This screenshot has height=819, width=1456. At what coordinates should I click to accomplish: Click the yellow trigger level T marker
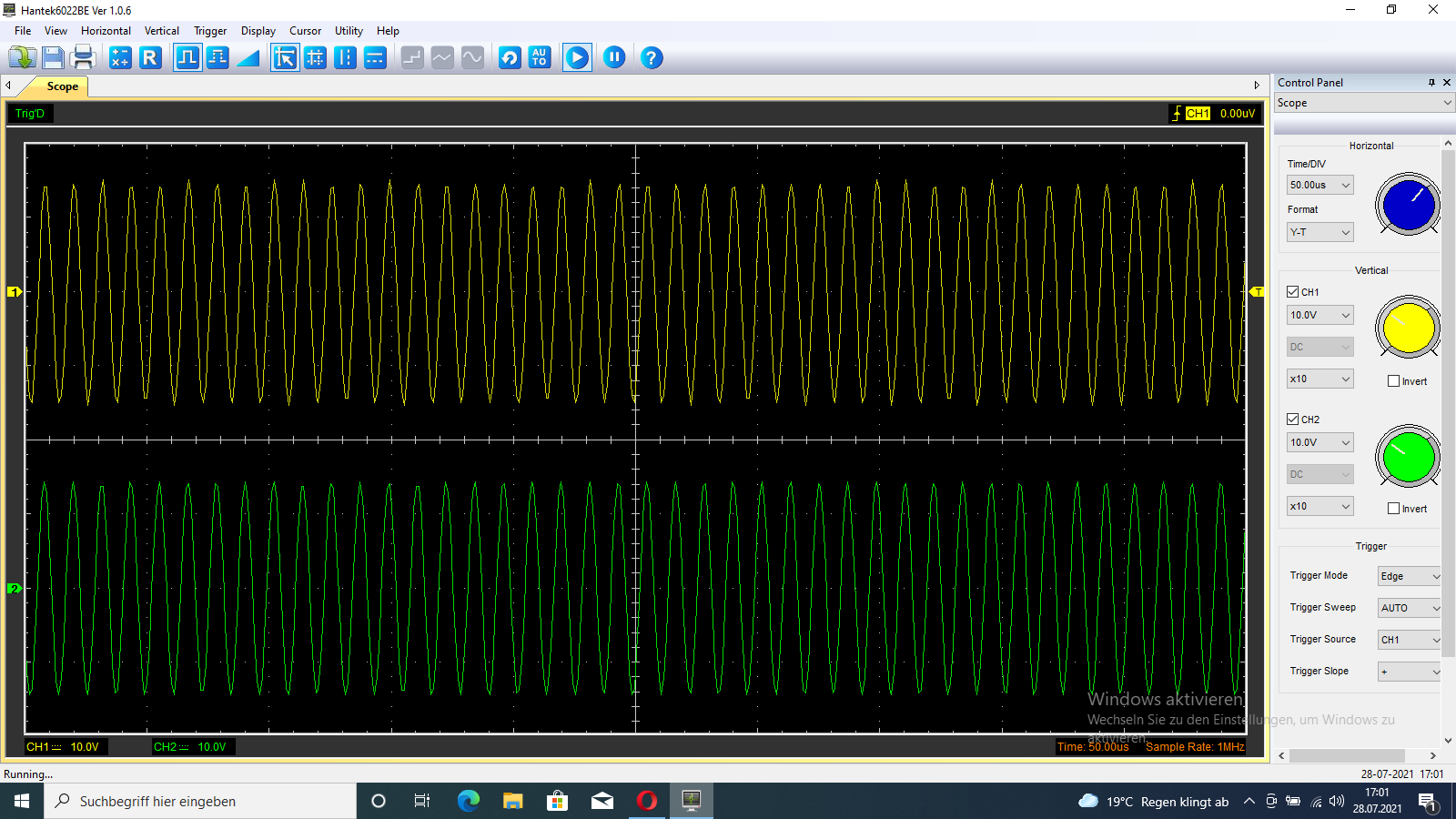pos(1258,292)
